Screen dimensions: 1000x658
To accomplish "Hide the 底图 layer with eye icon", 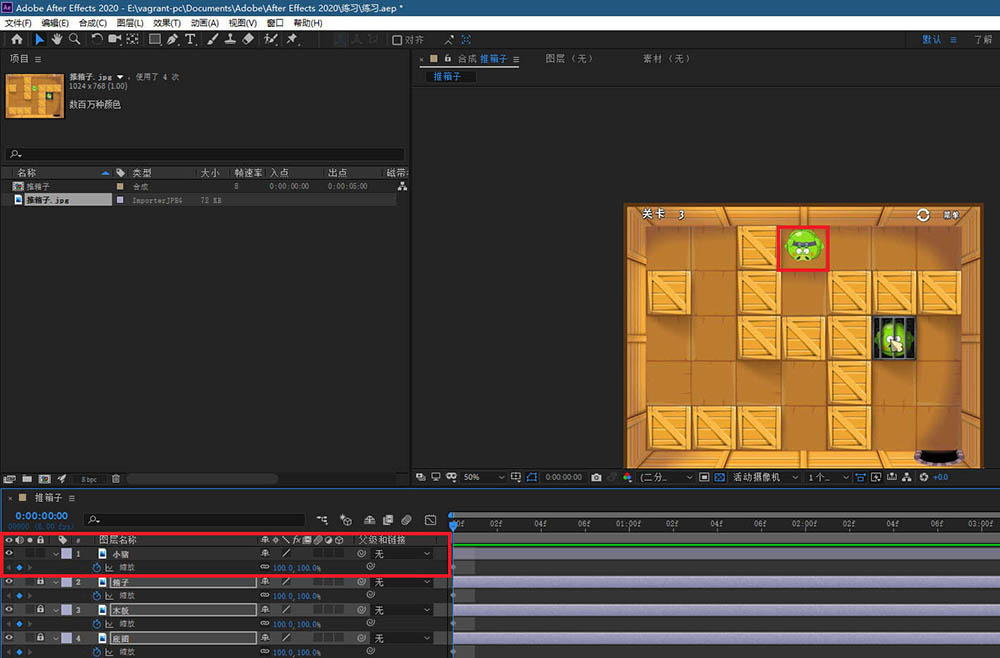I will click(9, 638).
